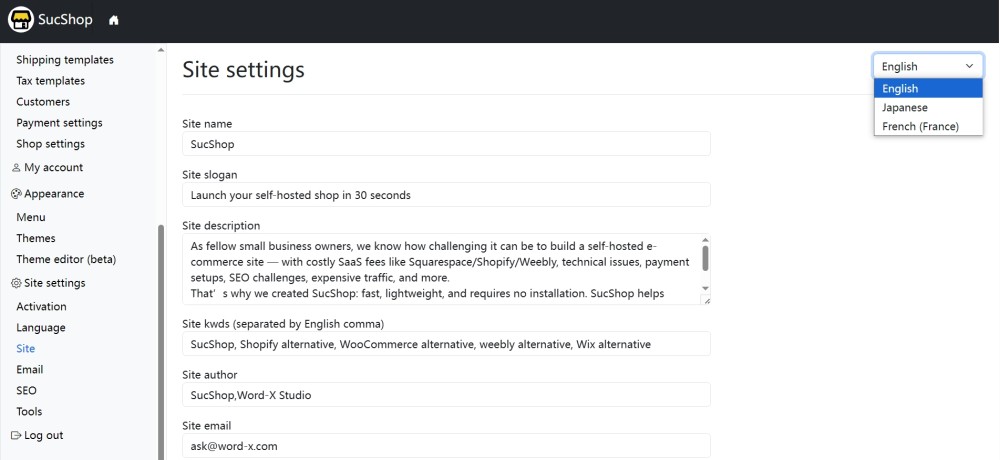Select Japanese from language list
The height and width of the screenshot is (460, 1000).
point(905,108)
